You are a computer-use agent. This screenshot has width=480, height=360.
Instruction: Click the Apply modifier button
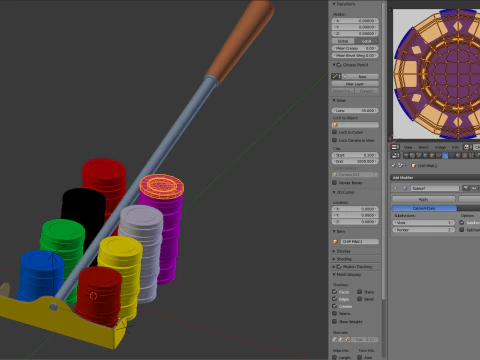(424, 199)
